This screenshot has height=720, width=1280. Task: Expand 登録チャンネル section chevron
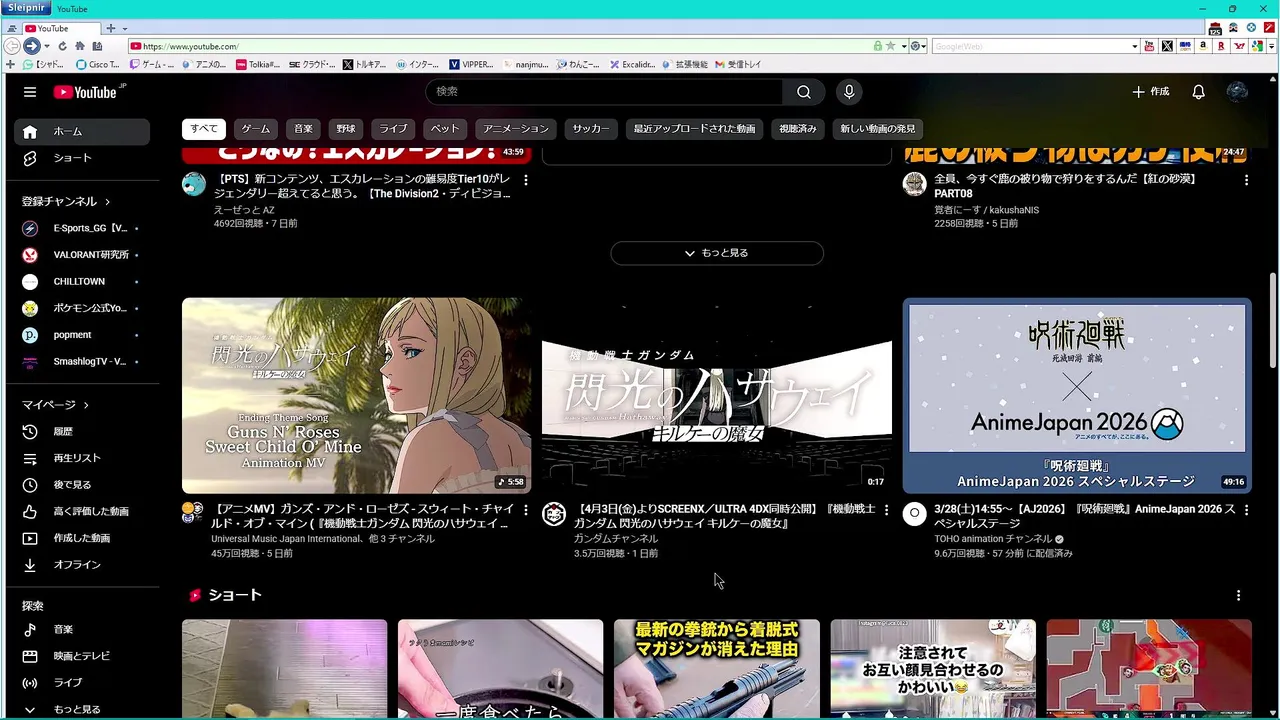107,202
